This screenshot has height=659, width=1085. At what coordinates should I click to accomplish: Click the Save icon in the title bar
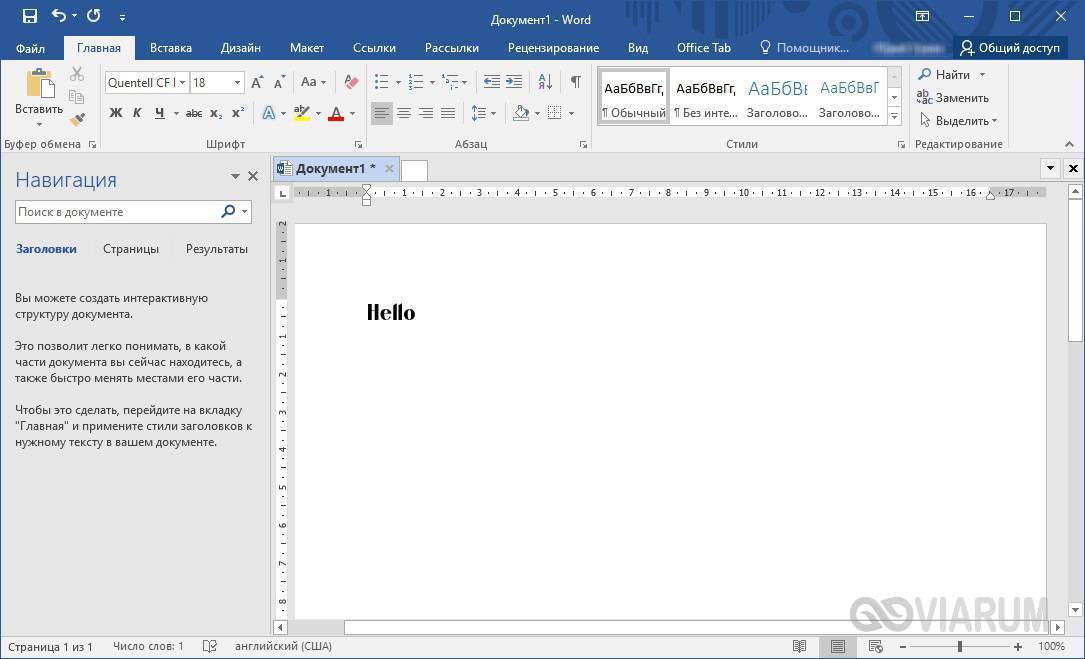click(x=29, y=16)
